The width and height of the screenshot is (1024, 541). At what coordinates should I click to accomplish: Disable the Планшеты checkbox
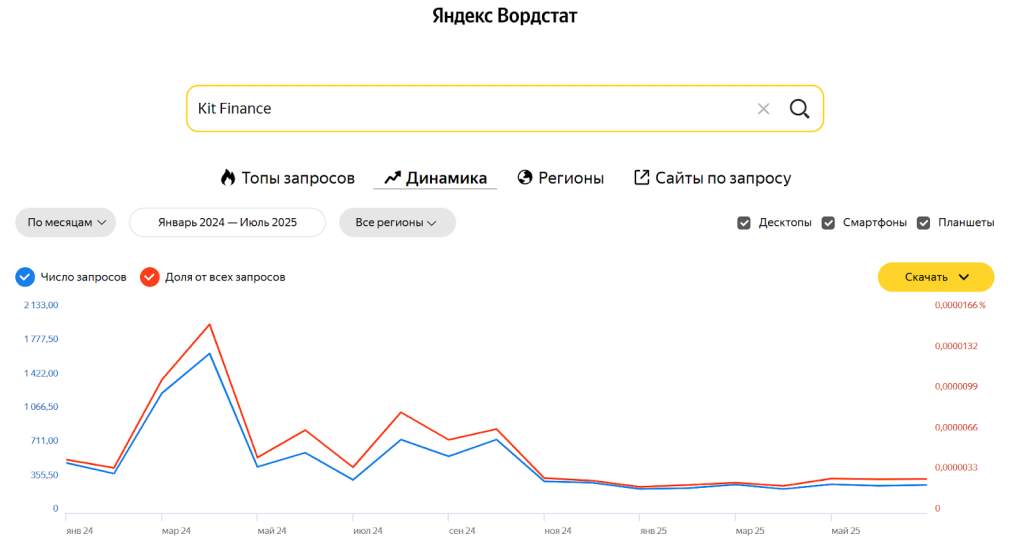click(924, 223)
